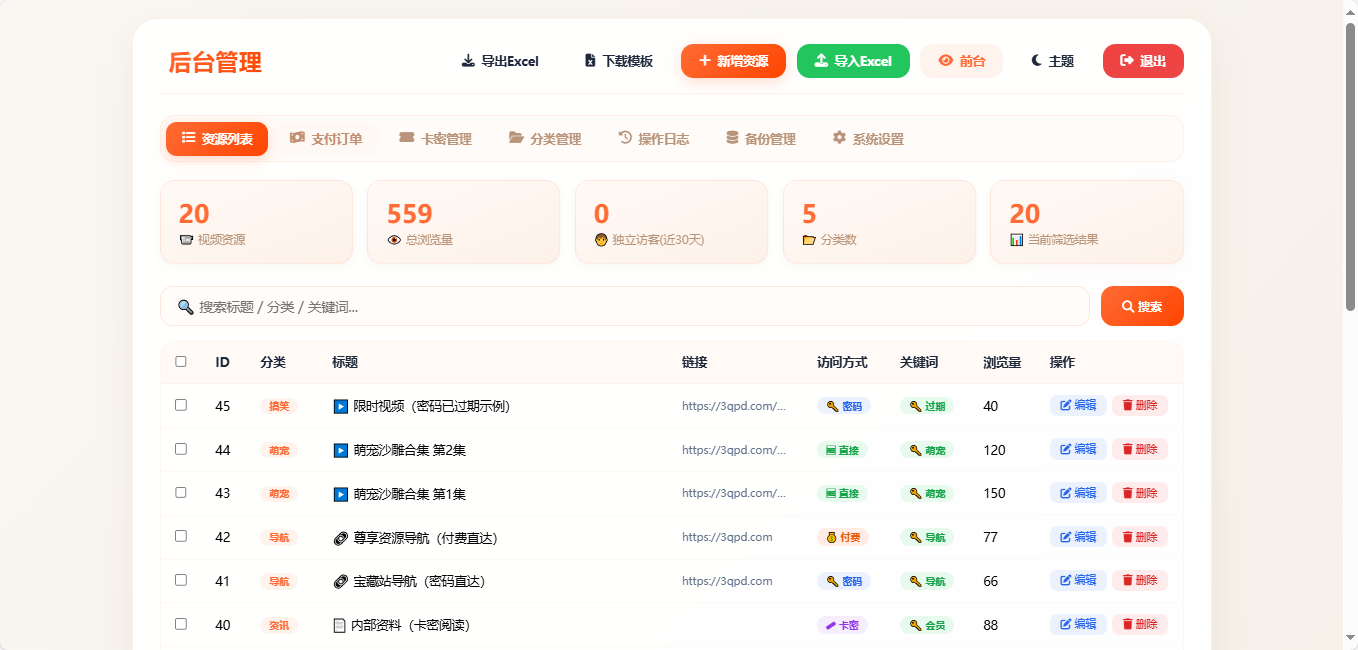Check the box for row ID 45
Screen dimensions: 1358x650
[x=181, y=405]
